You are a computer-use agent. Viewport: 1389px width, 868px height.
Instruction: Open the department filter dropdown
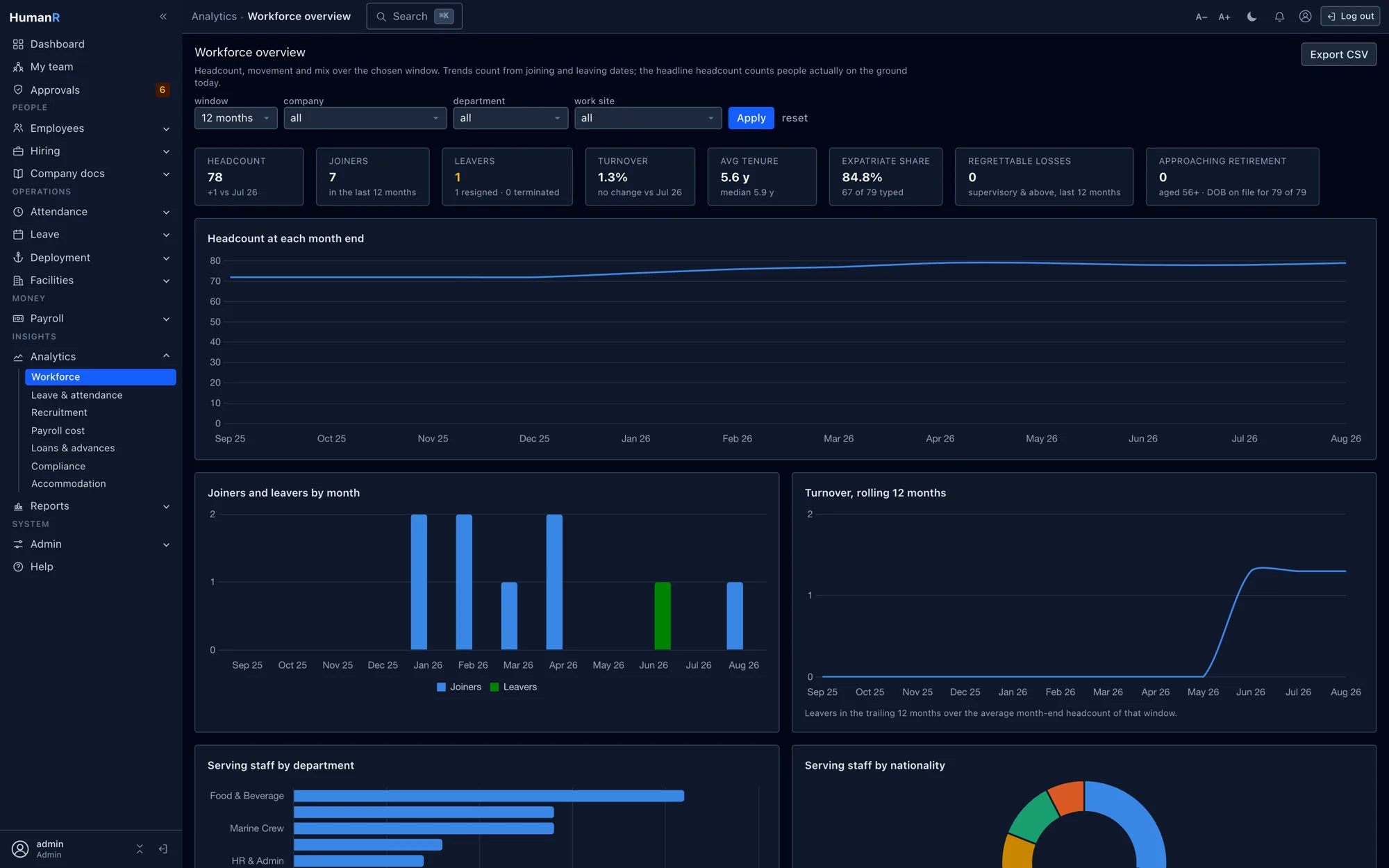point(510,118)
